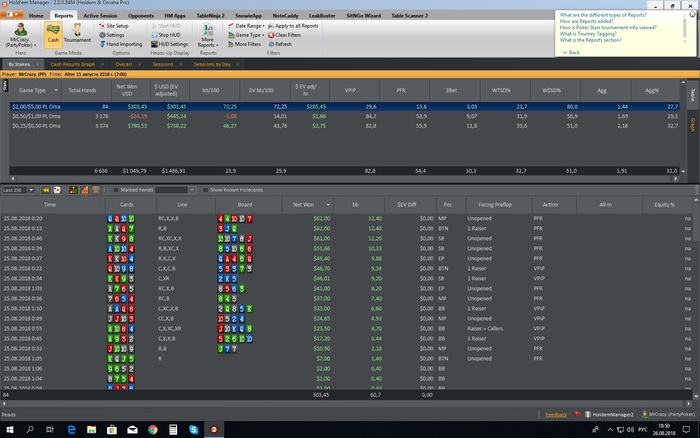Screen dimensions: 700x438
Task: Click the Back link in help panel
Action: (x=571, y=52)
